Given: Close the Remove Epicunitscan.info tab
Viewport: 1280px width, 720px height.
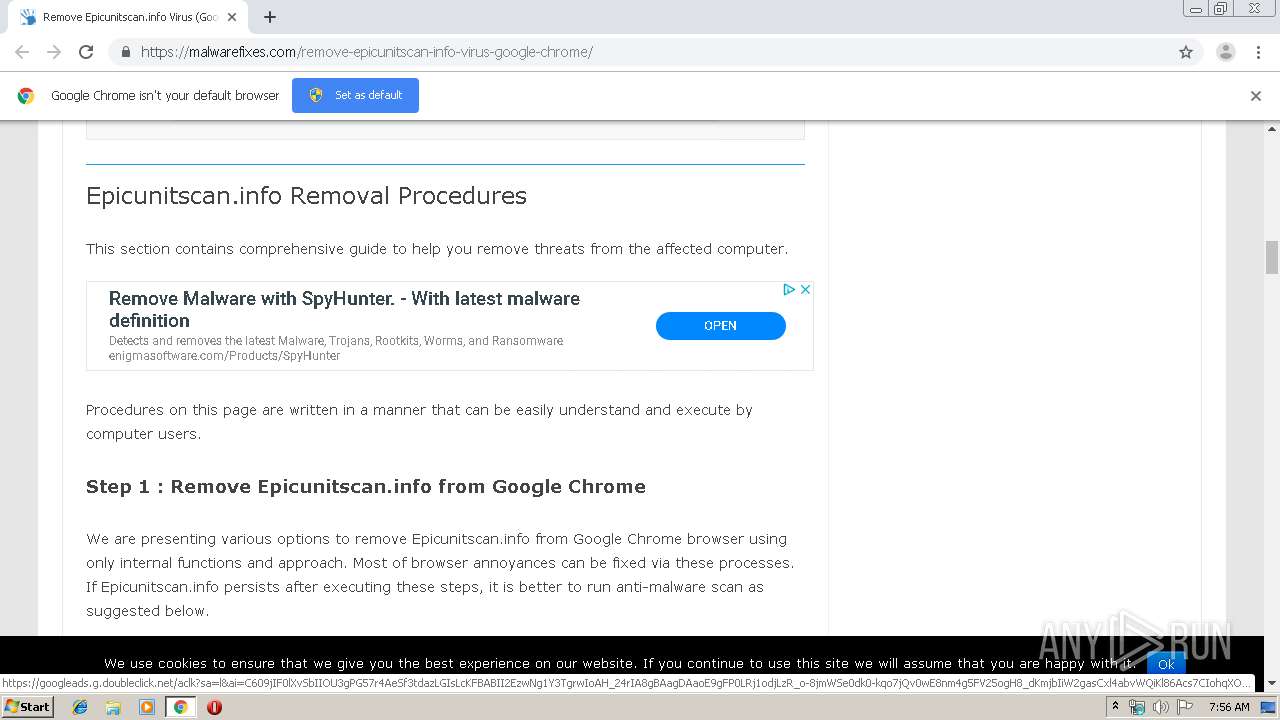Looking at the screenshot, I should (232, 17).
